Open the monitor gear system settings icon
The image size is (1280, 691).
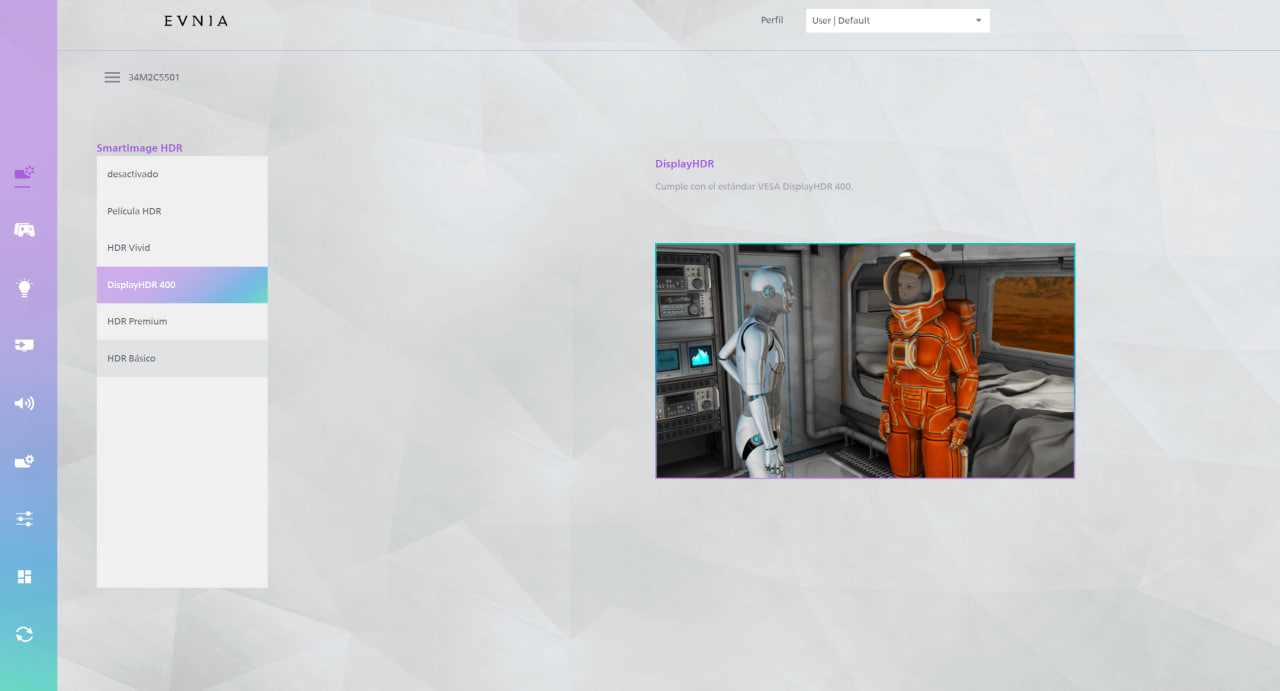pyautogui.click(x=24, y=461)
